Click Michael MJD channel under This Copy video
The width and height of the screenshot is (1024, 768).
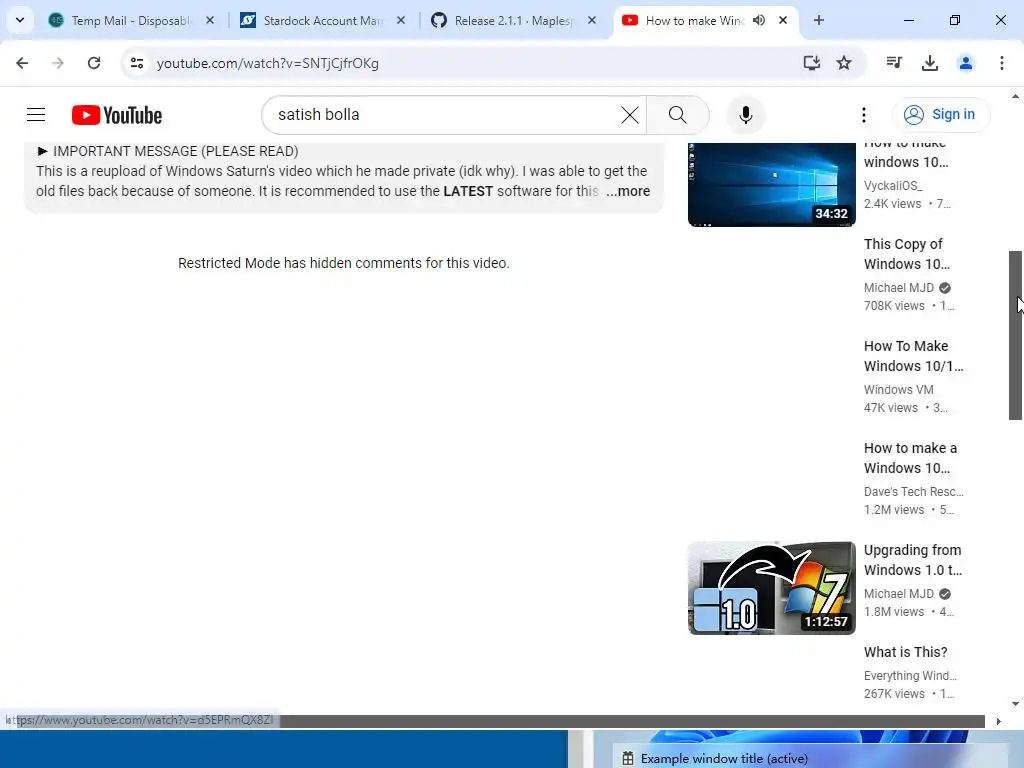(x=899, y=288)
